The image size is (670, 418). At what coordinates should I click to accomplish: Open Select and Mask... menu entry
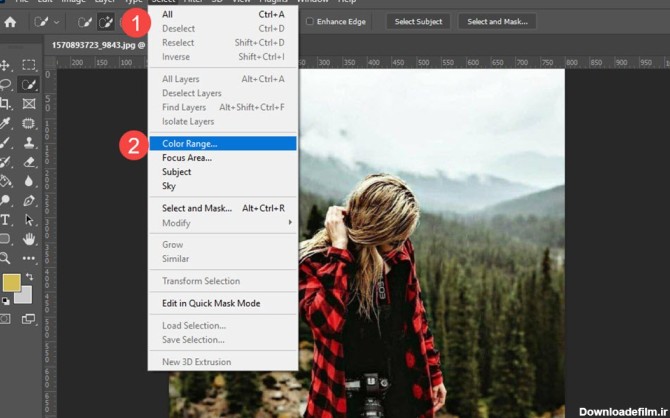click(223, 209)
